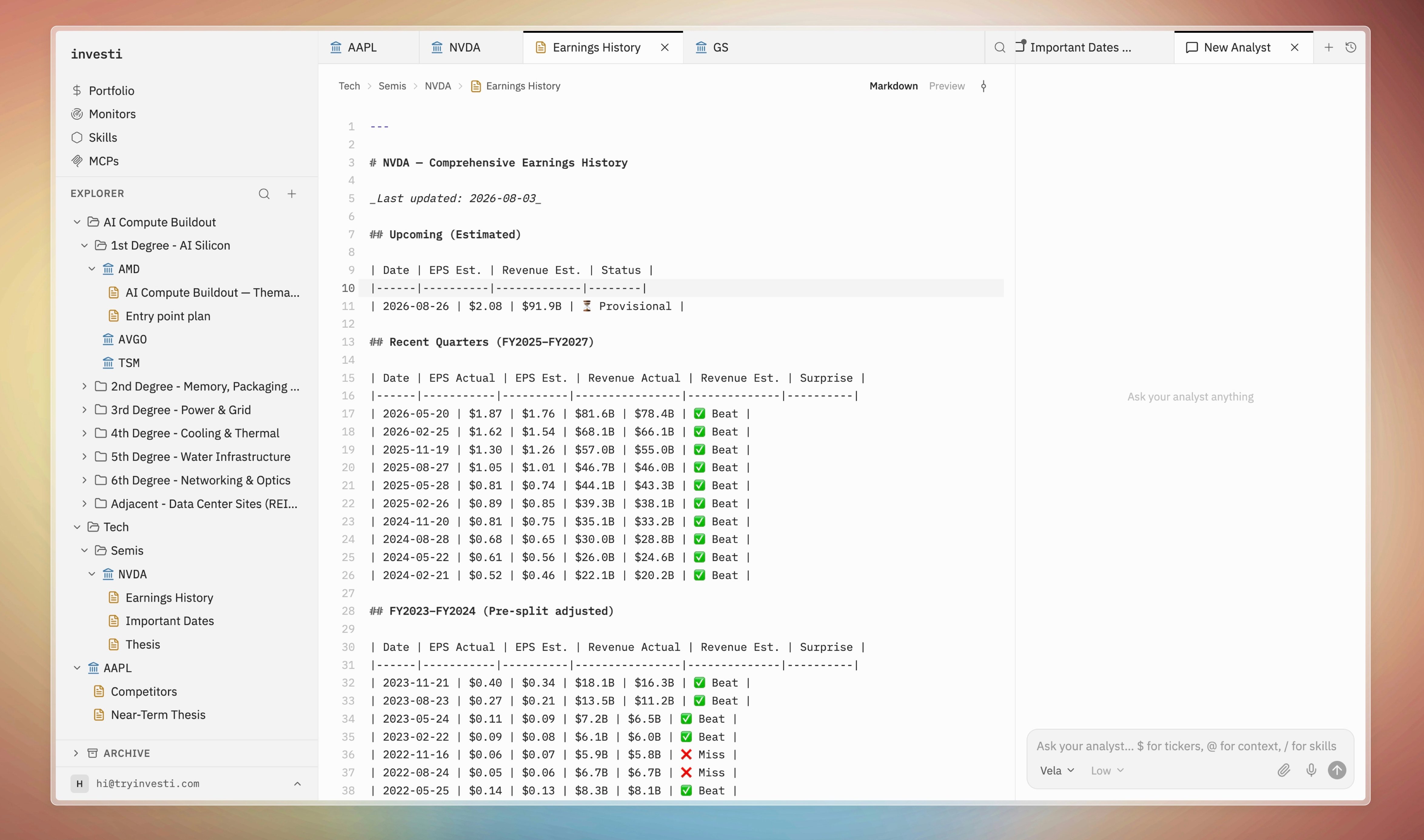
Task: Expand Adjacent - Data Center Sites folder
Action: click(x=84, y=504)
